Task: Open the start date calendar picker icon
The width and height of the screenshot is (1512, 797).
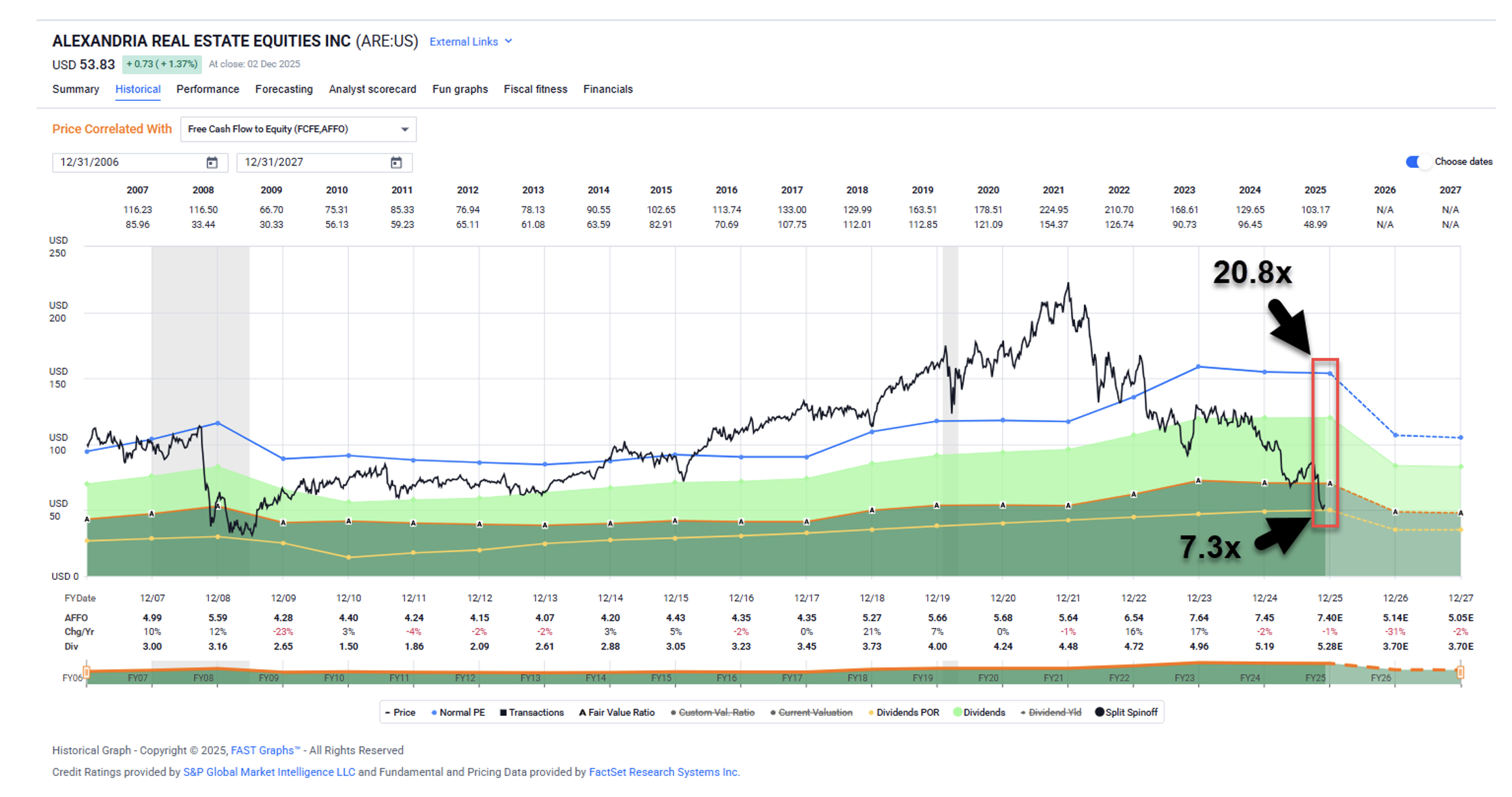Action: tap(212, 162)
